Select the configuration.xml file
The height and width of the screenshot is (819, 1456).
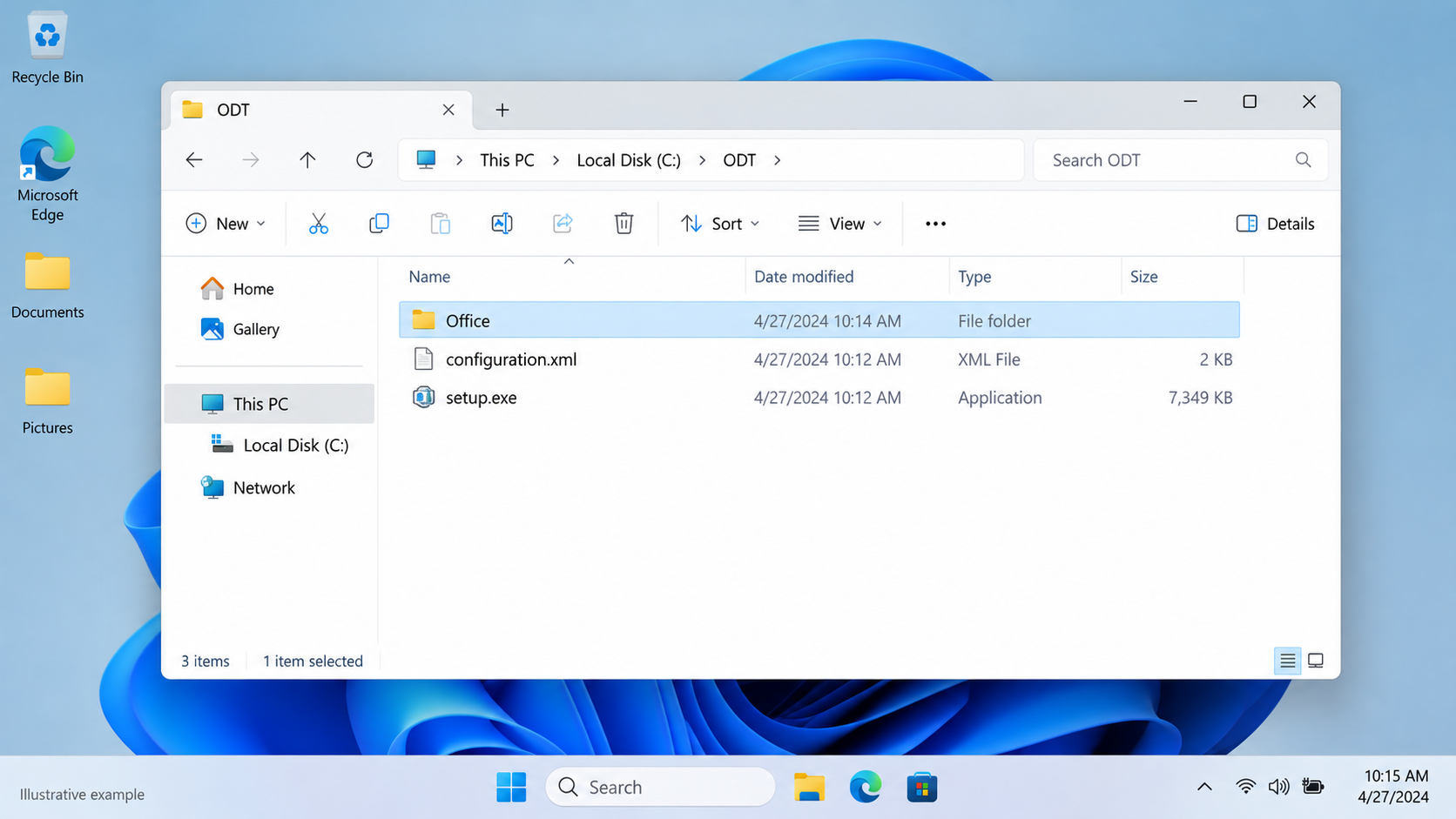point(819,359)
